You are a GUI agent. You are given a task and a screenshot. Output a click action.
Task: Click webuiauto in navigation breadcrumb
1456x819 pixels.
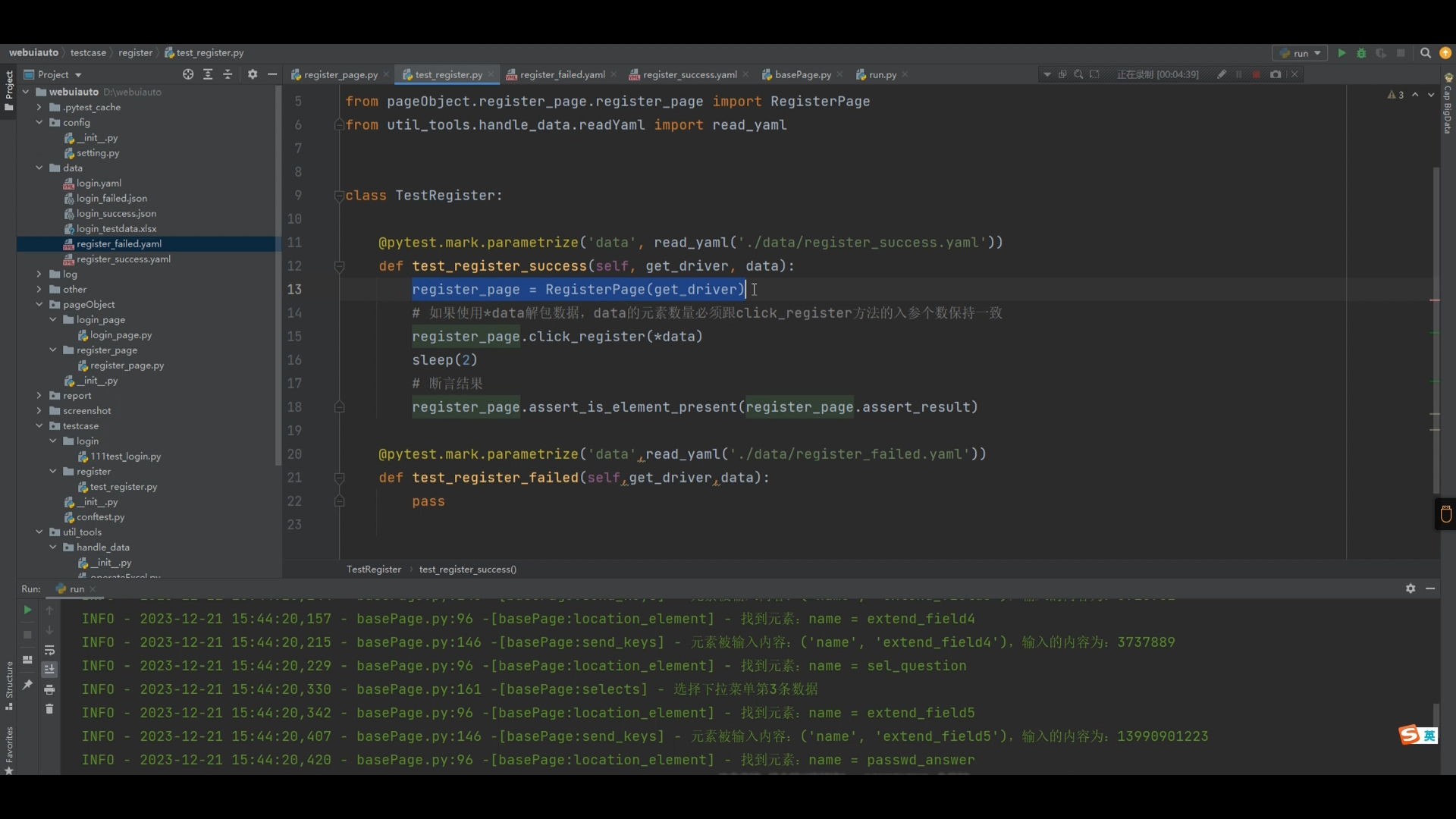point(33,53)
